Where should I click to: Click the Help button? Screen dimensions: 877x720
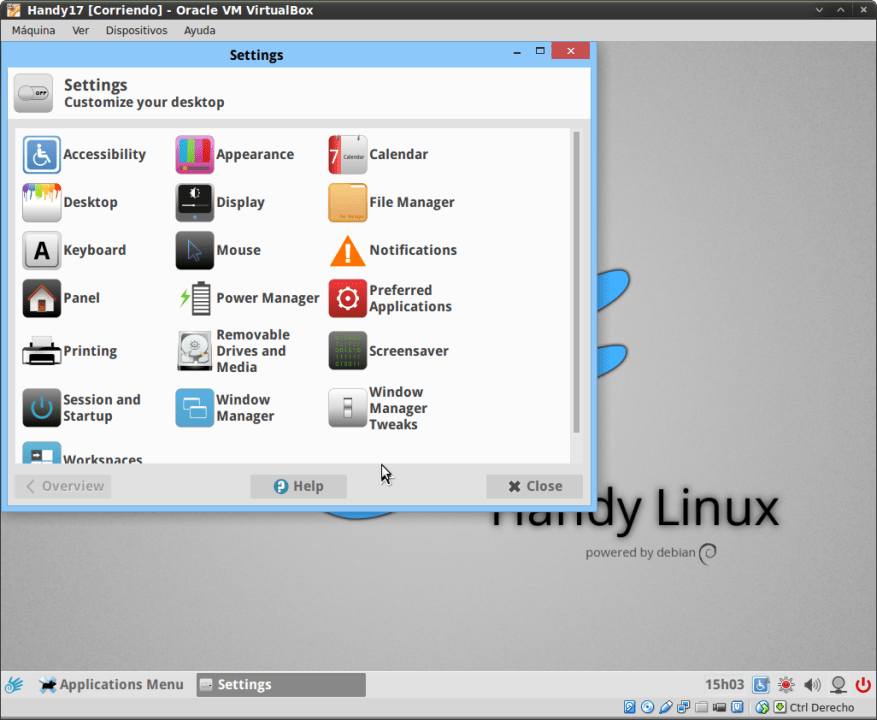298,486
